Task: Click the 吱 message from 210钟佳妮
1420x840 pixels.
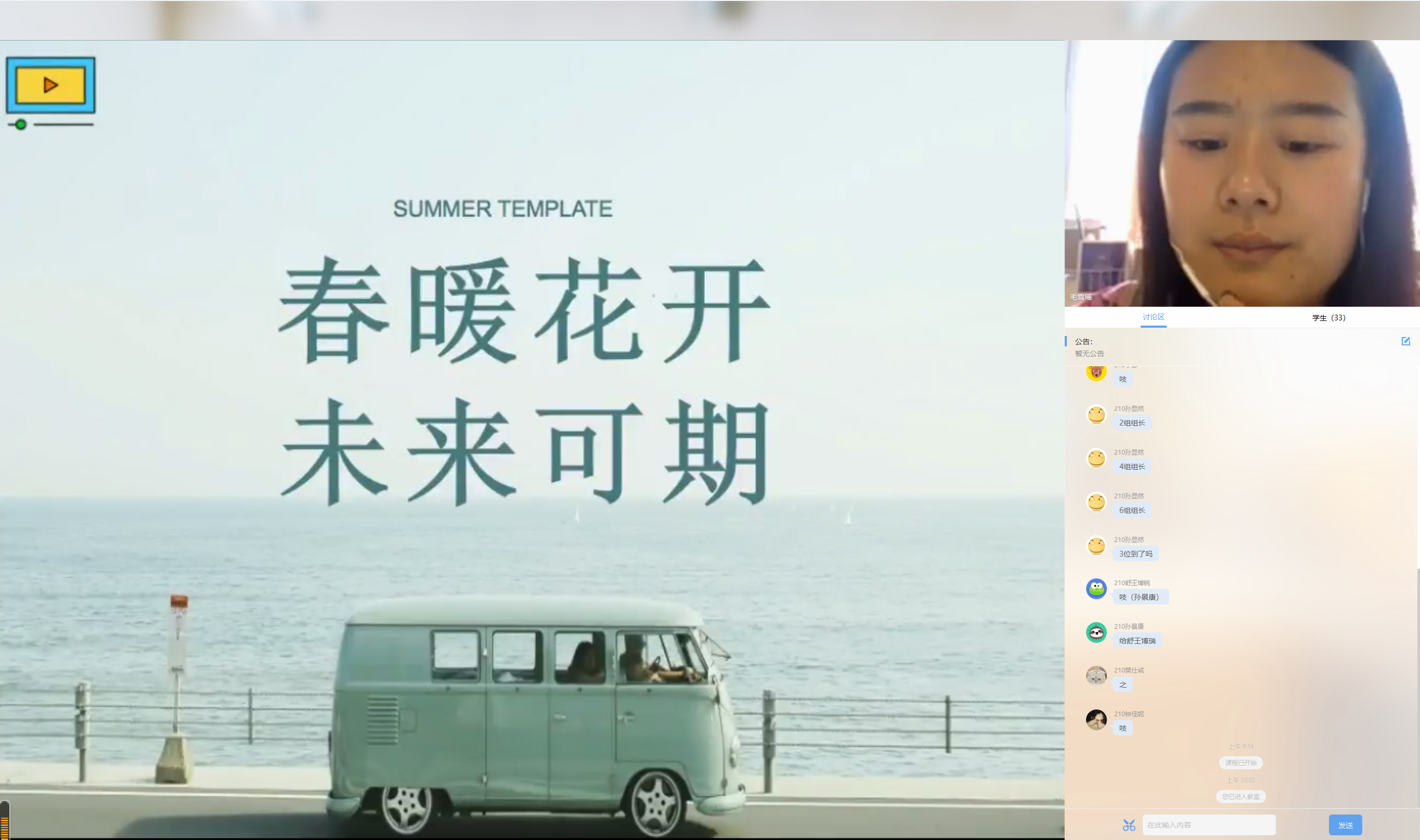Action: pos(1122,728)
